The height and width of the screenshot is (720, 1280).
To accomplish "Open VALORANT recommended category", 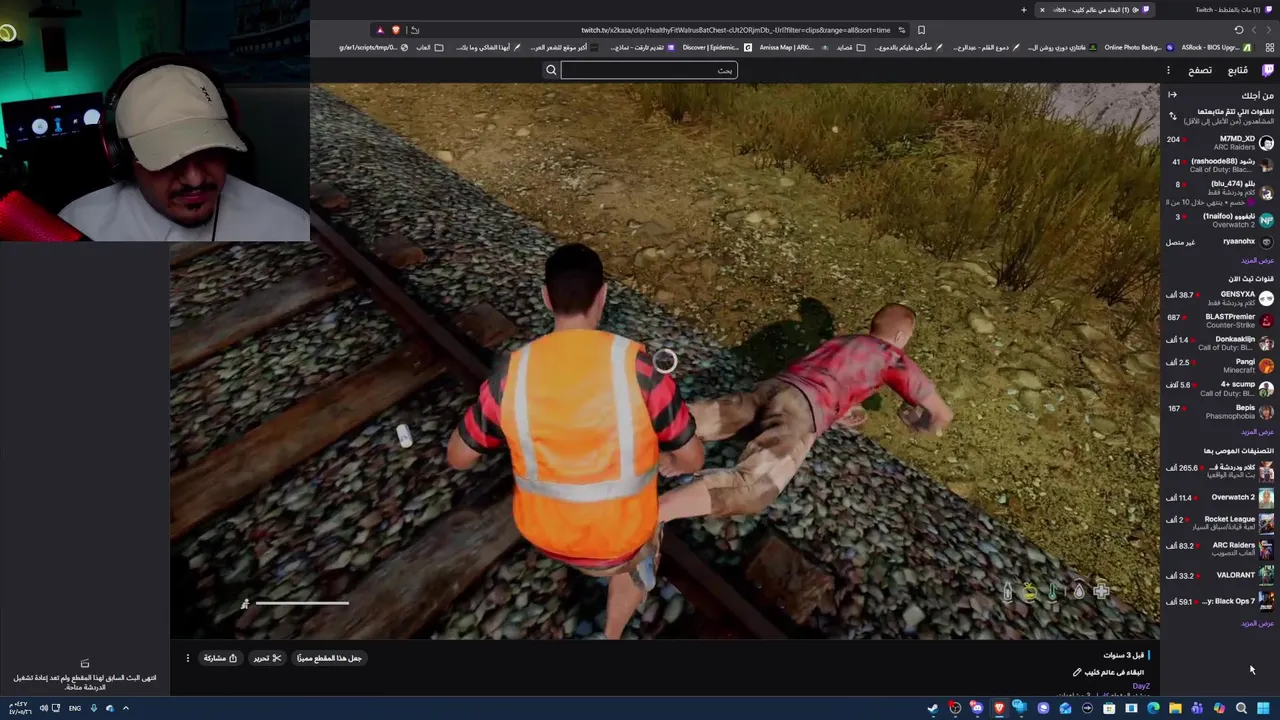I will pos(1220,575).
